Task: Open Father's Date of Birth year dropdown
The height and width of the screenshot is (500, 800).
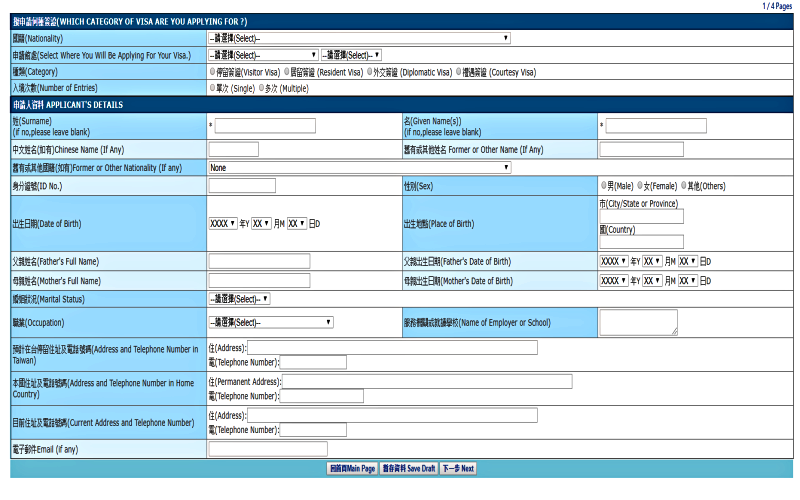Action: pyautogui.click(x=614, y=261)
